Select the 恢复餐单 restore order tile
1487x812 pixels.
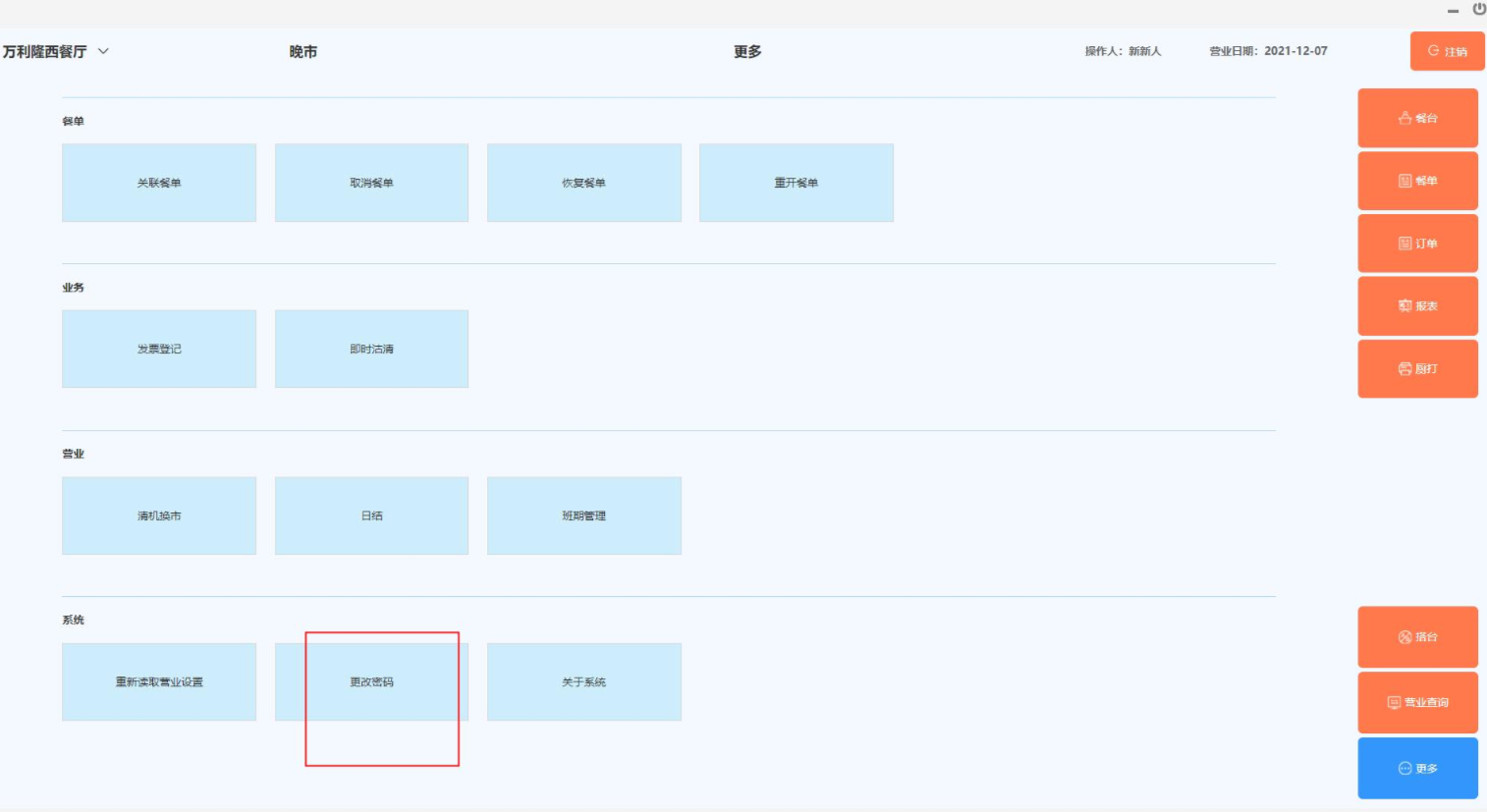[583, 183]
